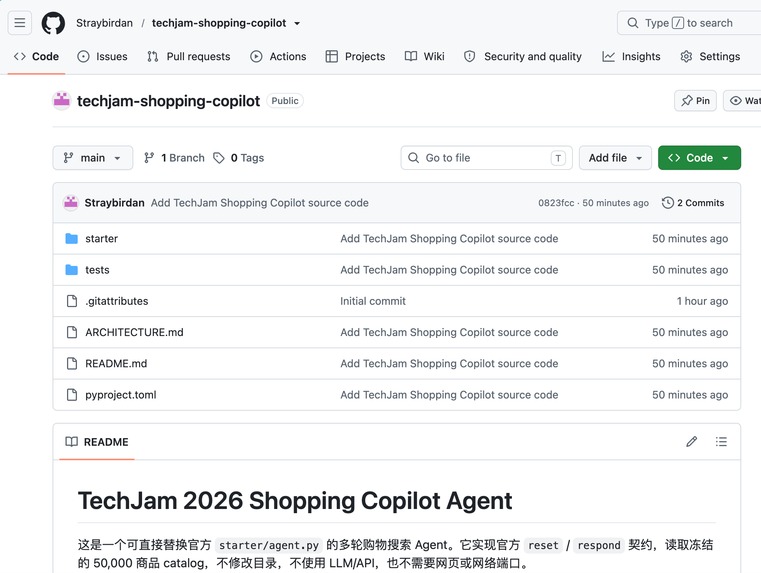Open the README outline list icon
The width and height of the screenshot is (761, 573).
(x=721, y=442)
